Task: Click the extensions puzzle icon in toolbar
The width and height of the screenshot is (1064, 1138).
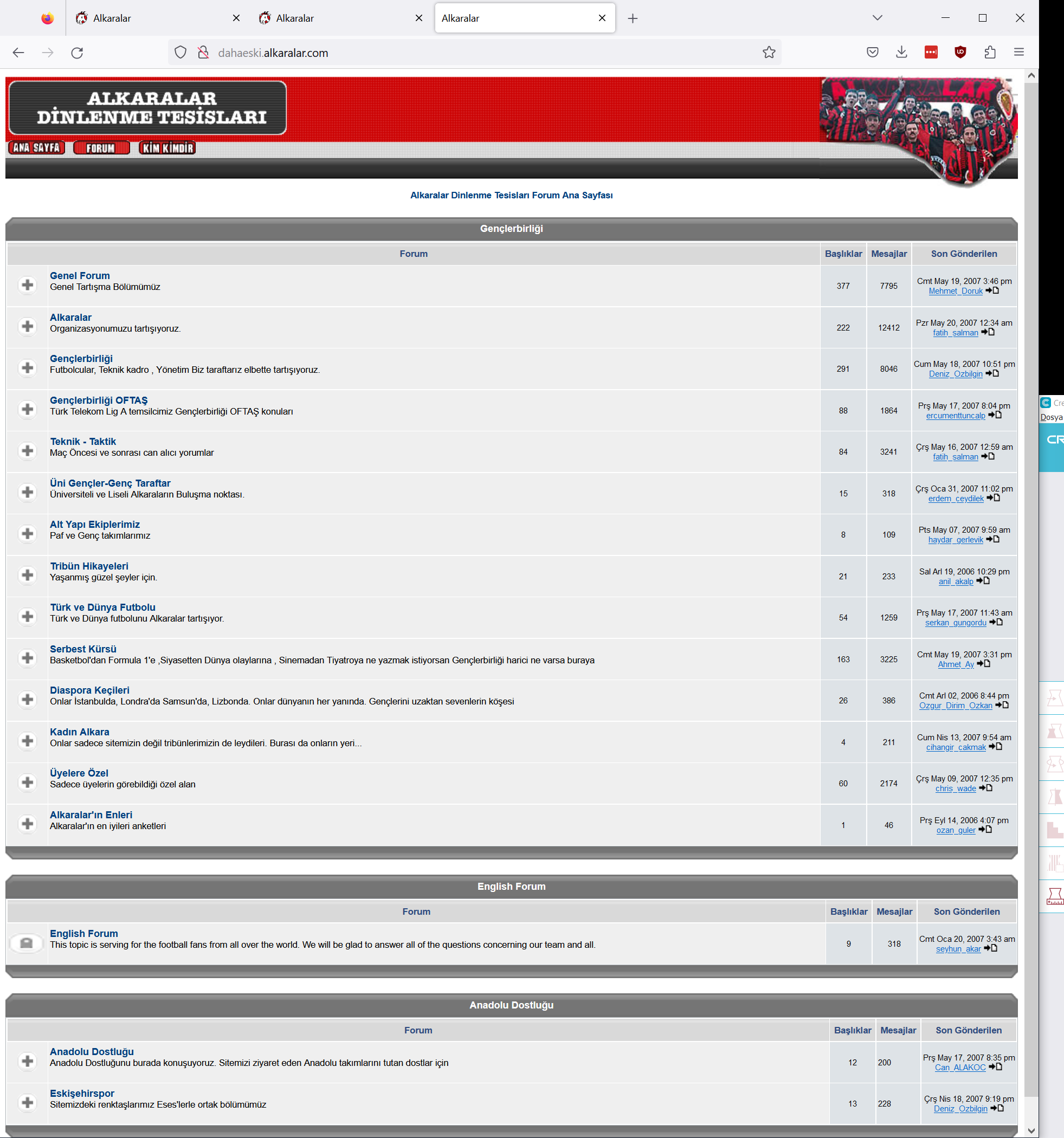Action: pyautogui.click(x=989, y=52)
